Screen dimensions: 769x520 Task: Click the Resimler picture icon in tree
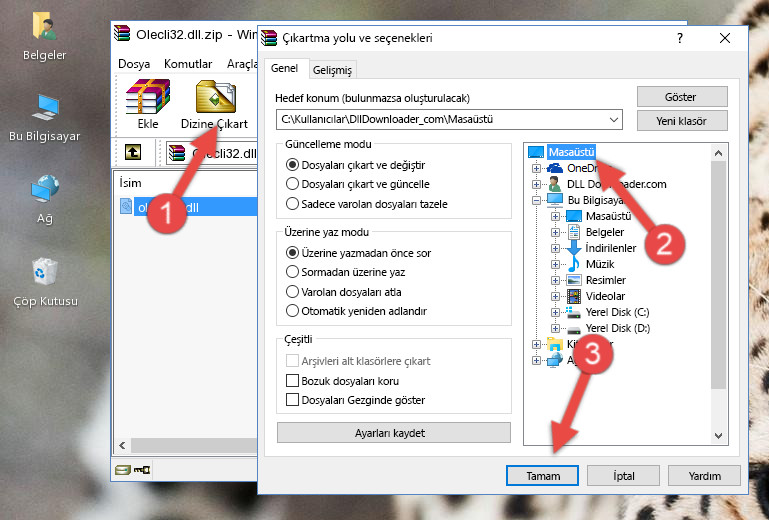tap(574, 280)
